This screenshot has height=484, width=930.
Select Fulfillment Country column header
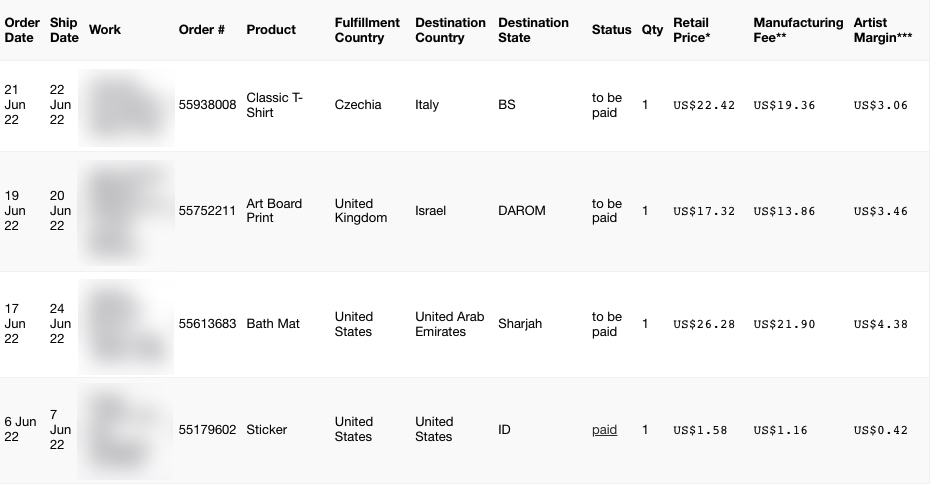pyautogui.click(x=367, y=30)
